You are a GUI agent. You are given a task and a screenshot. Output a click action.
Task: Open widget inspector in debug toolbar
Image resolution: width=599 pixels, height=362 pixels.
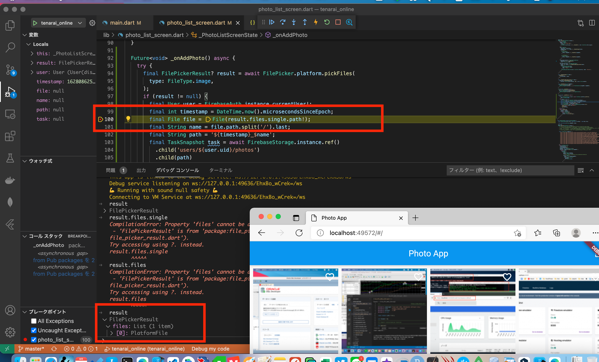coord(349,22)
